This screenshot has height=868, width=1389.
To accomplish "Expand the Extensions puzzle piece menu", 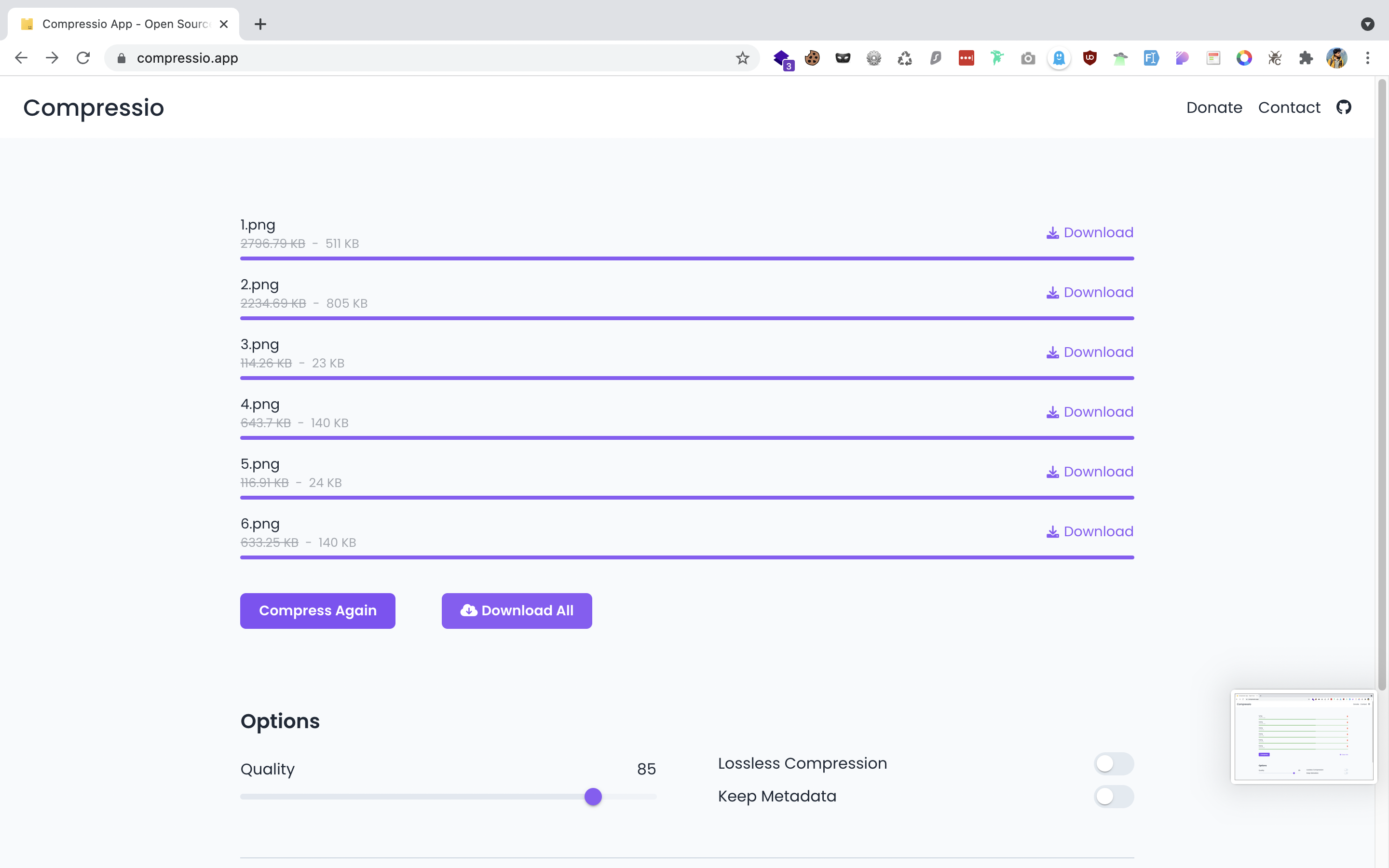I will coord(1306,58).
